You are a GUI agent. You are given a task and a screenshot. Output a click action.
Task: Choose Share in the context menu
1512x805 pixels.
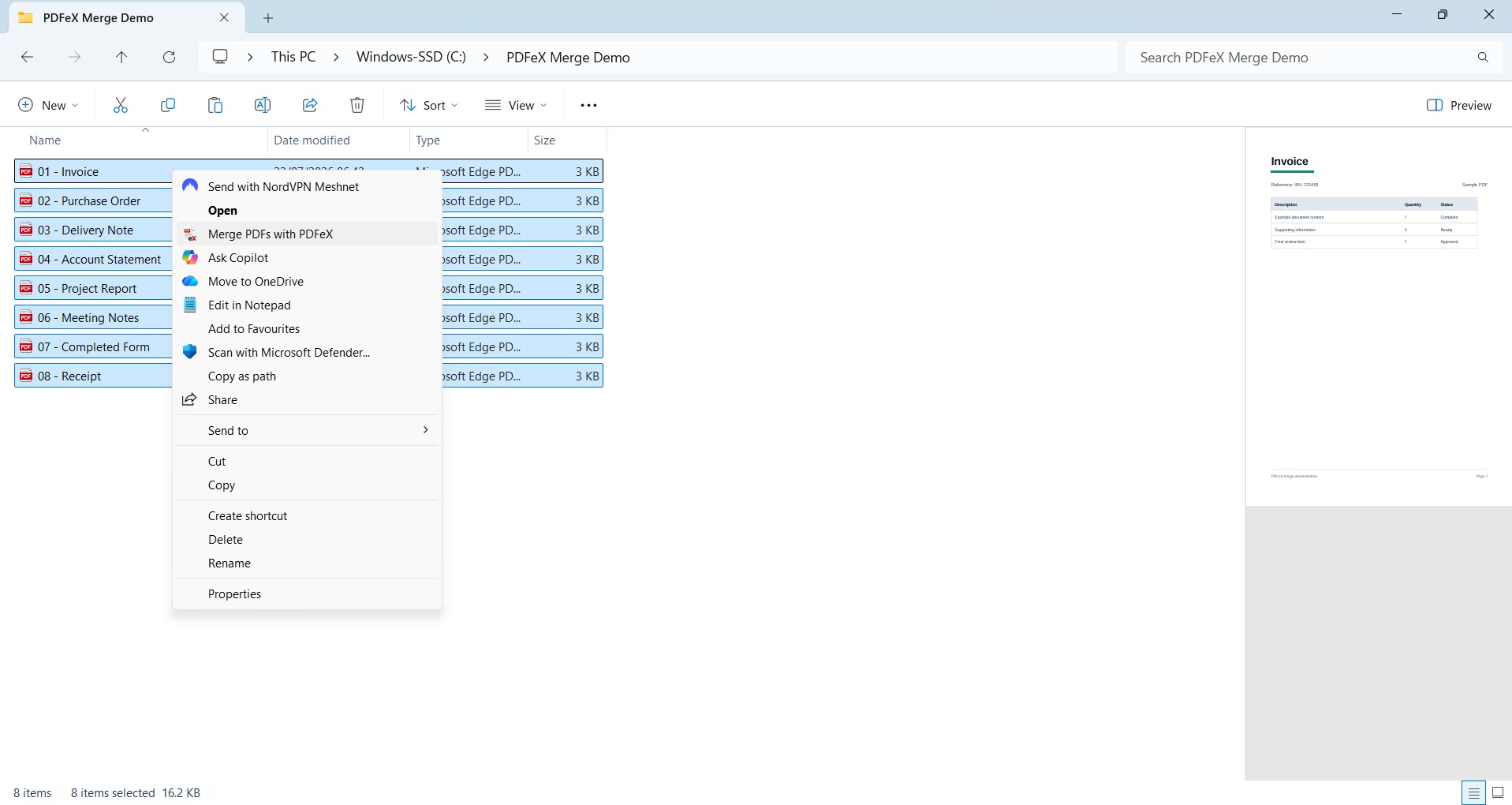click(307, 399)
